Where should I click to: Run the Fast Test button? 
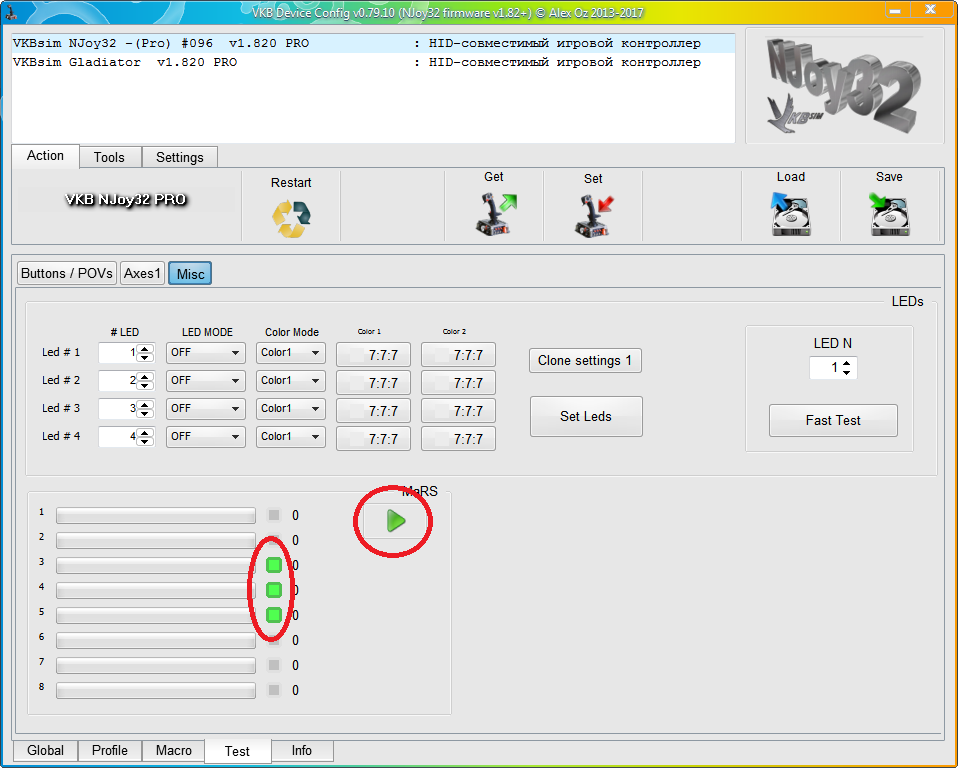pos(833,420)
